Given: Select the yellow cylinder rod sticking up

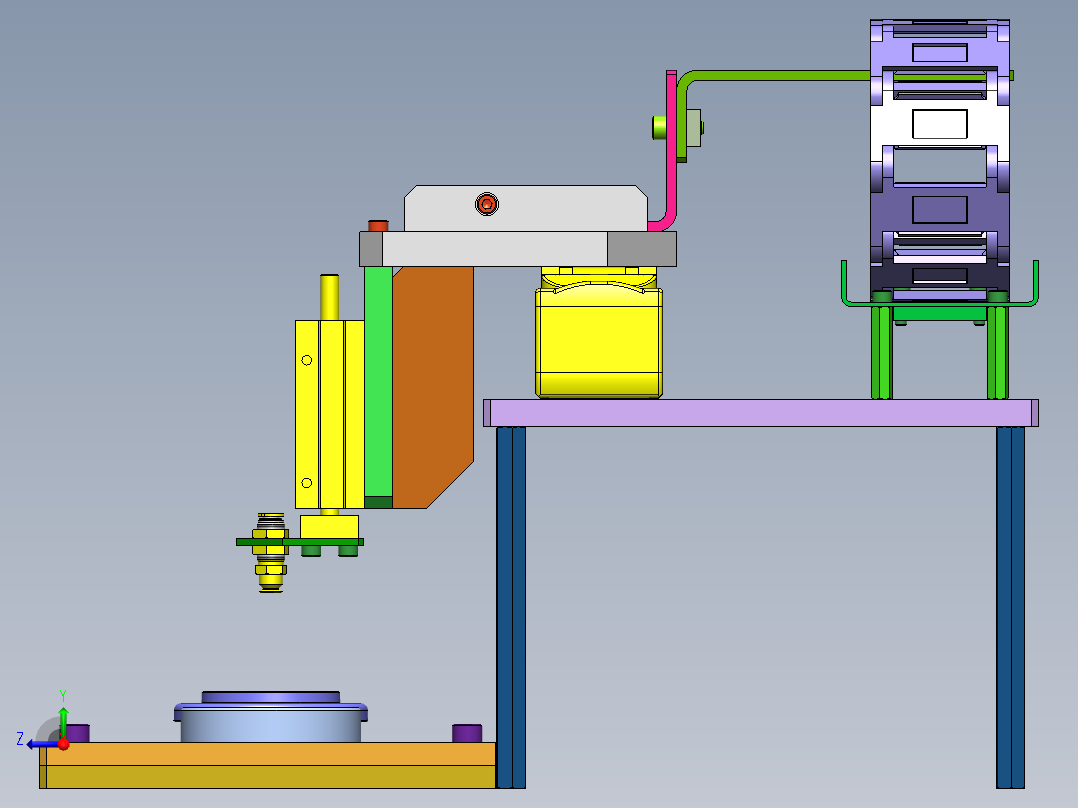Looking at the screenshot, I should [x=329, y=297].
